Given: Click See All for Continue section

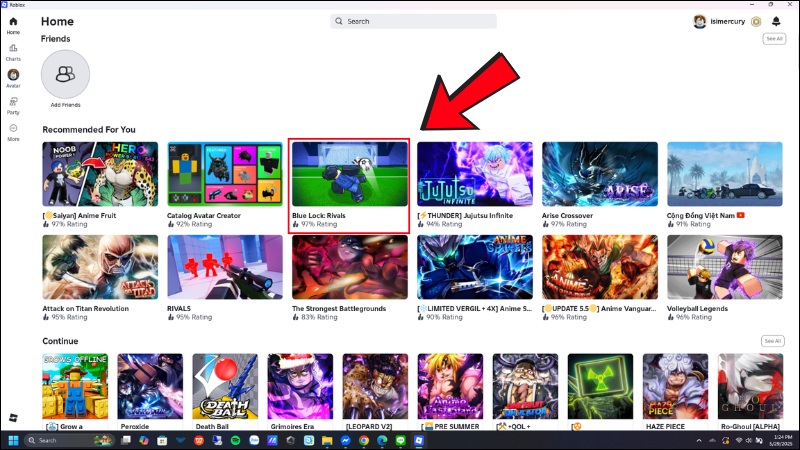Looking at the screenshot, I should [x=773, y=341].
